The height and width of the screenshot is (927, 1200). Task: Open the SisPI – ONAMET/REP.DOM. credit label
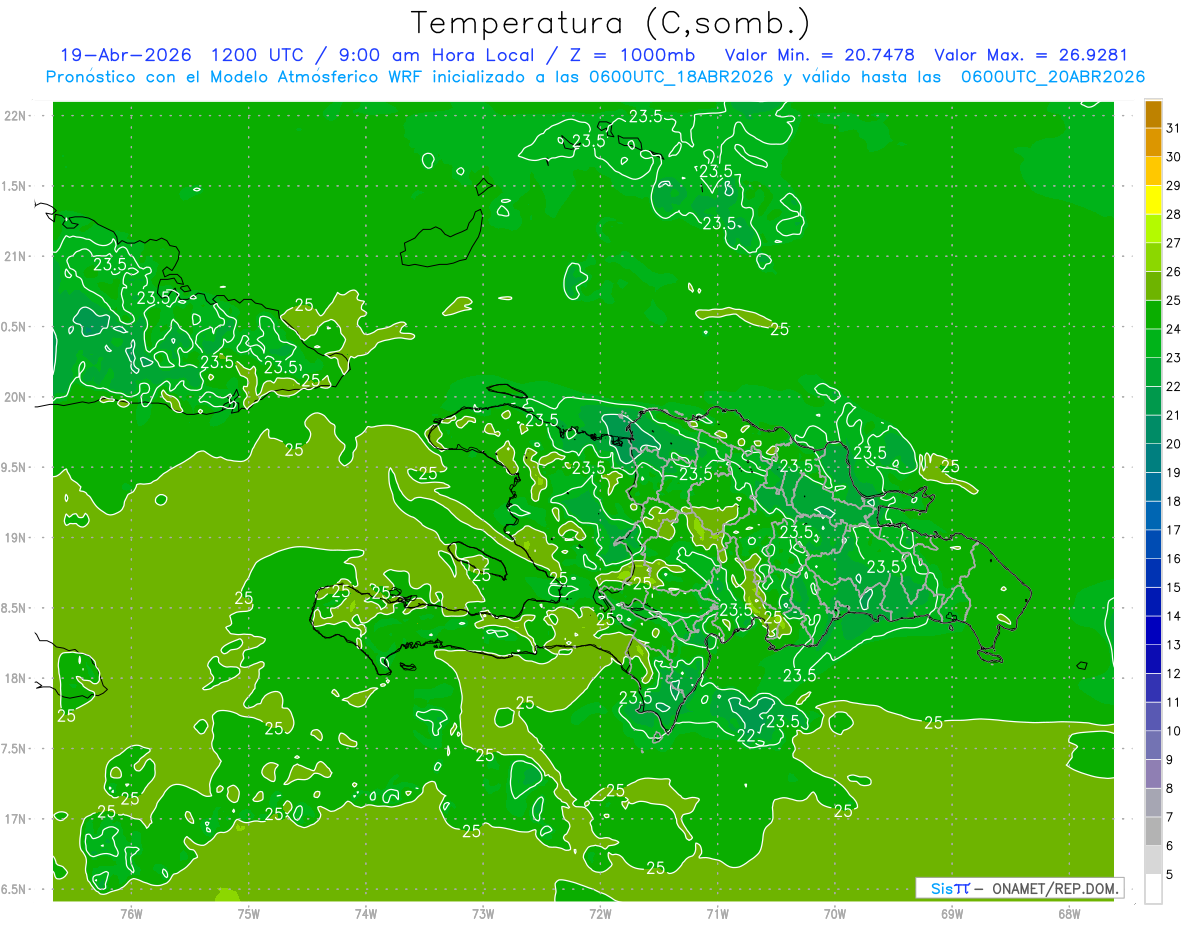tap(1020, 888)
